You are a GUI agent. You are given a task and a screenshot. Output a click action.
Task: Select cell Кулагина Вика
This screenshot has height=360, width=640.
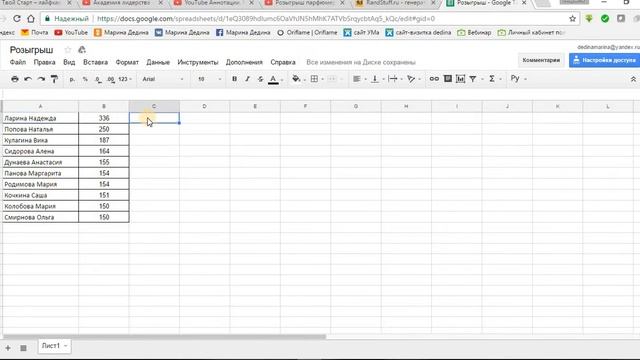click(40, 140)
